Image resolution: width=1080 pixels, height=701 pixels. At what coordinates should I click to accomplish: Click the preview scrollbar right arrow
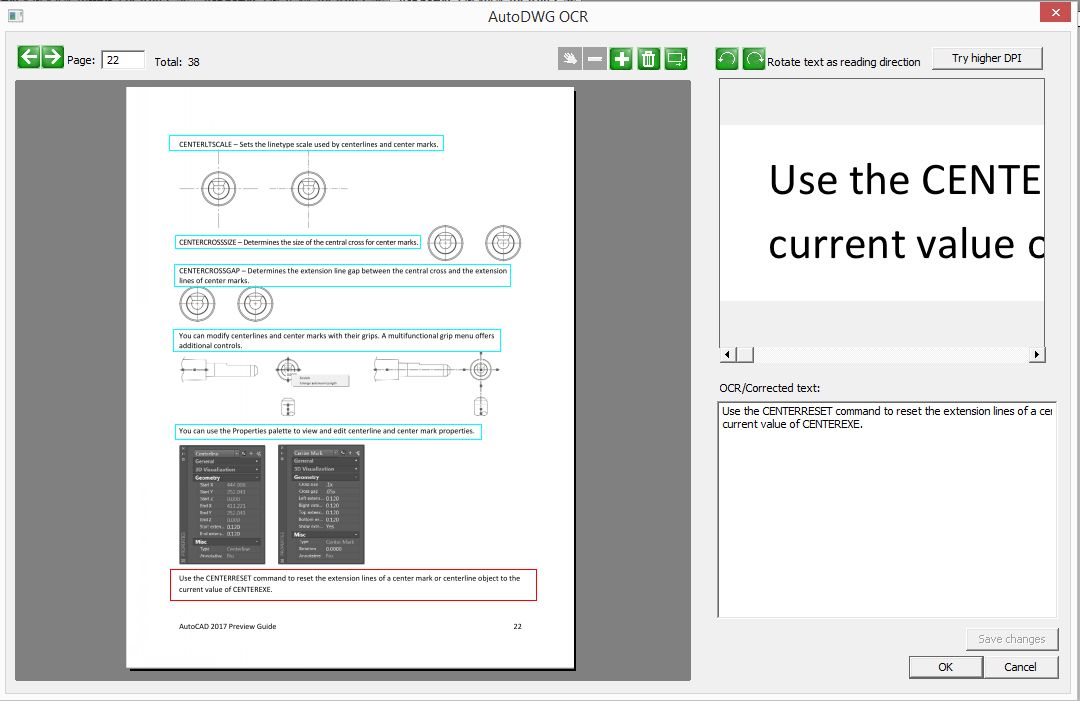point(1038,354)
